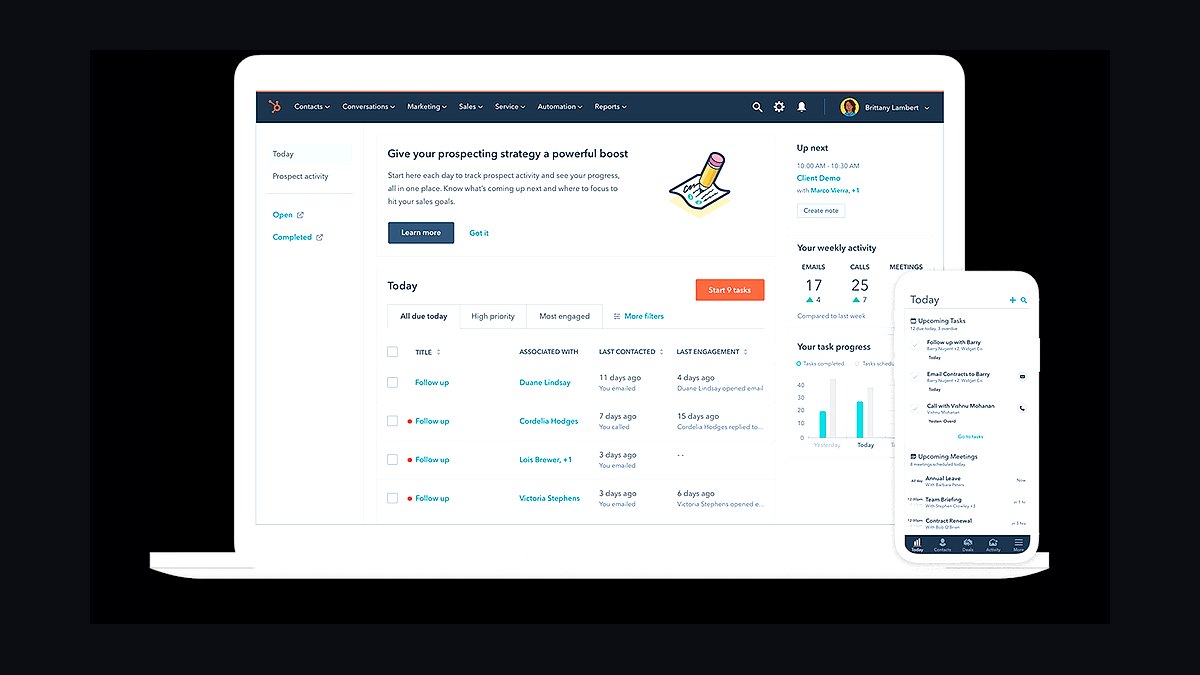
Task: Click the teal Yesterday bar in chart
Action: (823, 424)
